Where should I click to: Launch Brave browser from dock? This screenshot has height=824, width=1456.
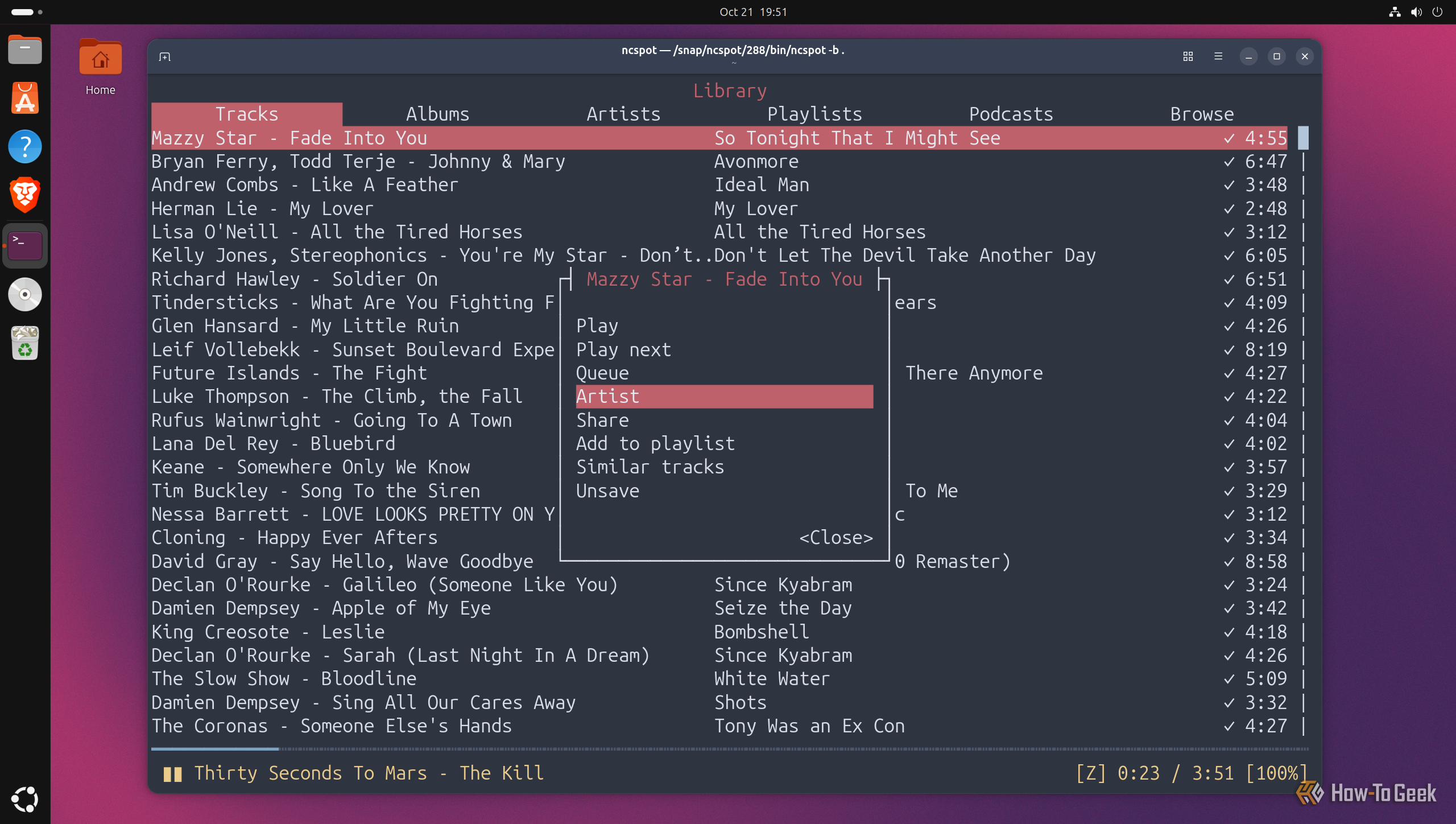pyautogui.click(x=25, y=195)
